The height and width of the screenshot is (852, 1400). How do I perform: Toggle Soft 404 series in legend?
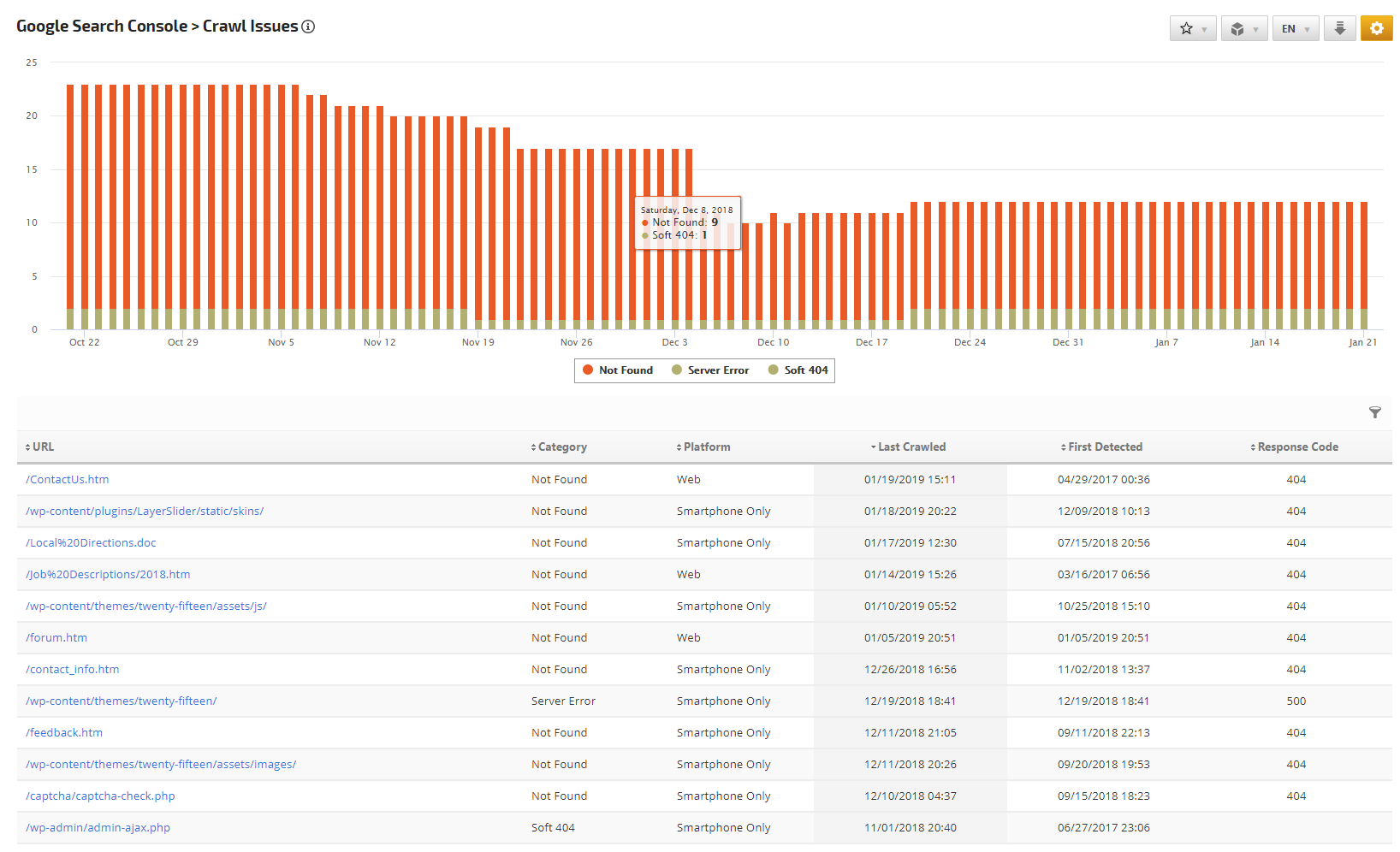[x=798, y=370]
